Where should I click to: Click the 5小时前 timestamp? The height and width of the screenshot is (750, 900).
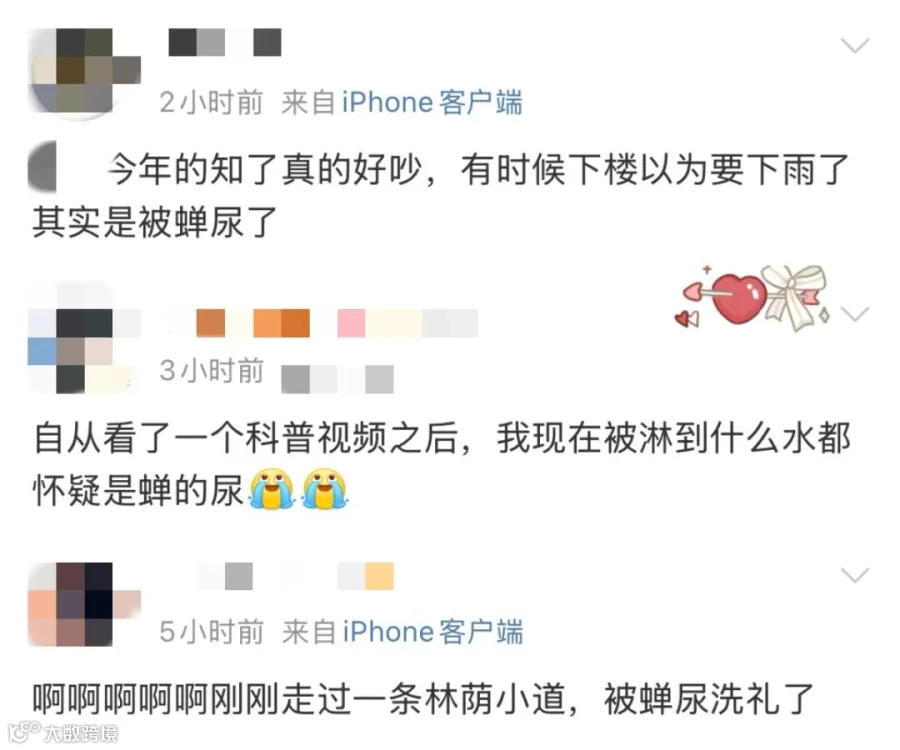coord(211,632)
